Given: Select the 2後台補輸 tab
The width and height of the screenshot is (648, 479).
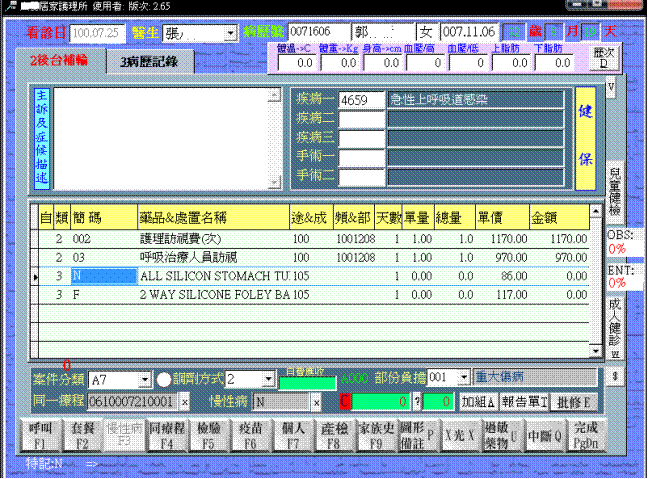Looking at the screenshot, I should (x=60, y=60).
